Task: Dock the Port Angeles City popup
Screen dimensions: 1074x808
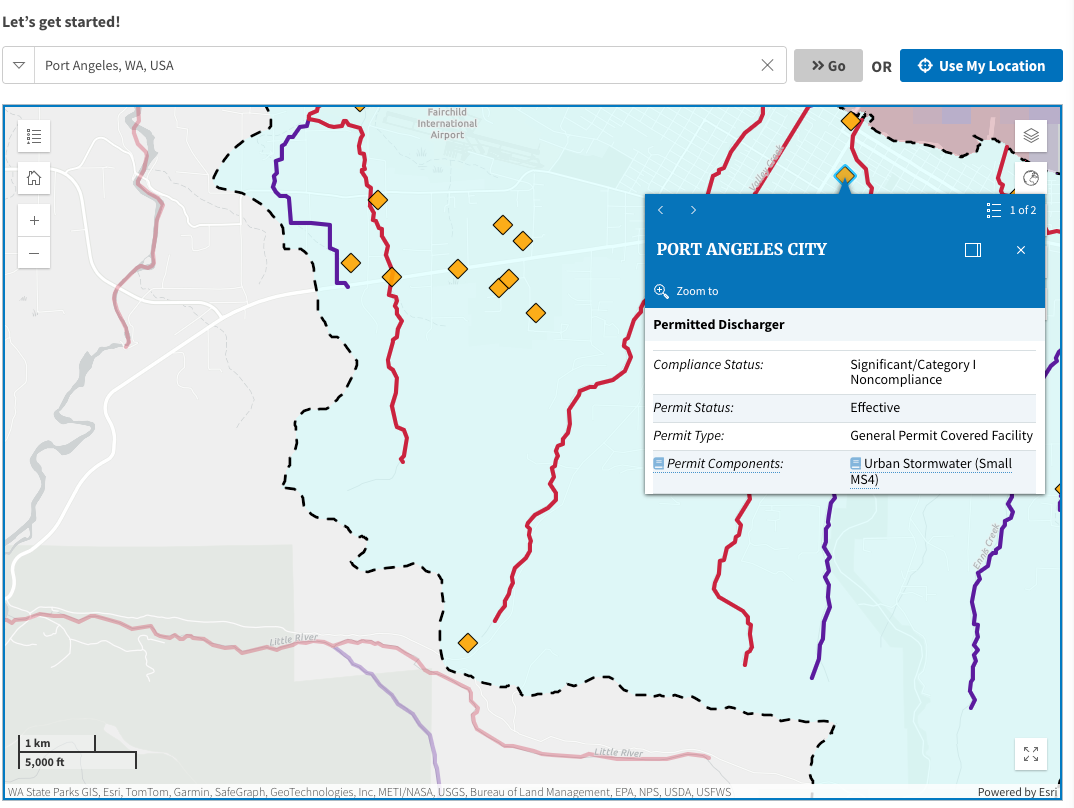Action: pyautogui.click(x=972, y=250)
